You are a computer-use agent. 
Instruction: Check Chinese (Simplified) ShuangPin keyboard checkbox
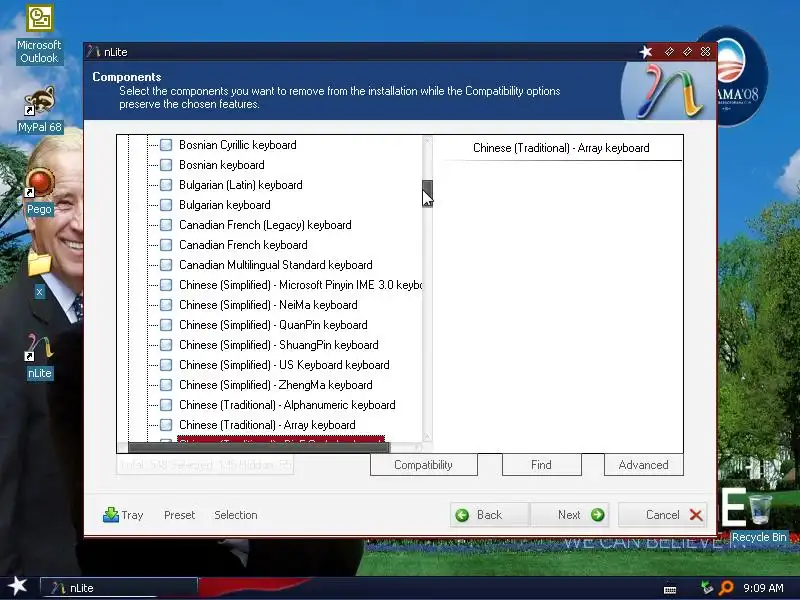click(166, 345)
